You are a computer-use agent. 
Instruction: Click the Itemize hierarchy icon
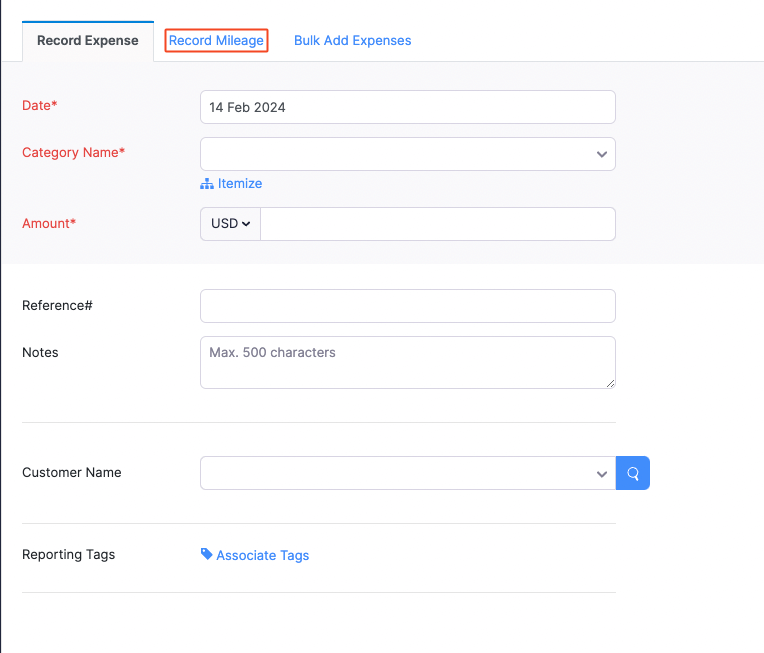[x=207, y=184]
